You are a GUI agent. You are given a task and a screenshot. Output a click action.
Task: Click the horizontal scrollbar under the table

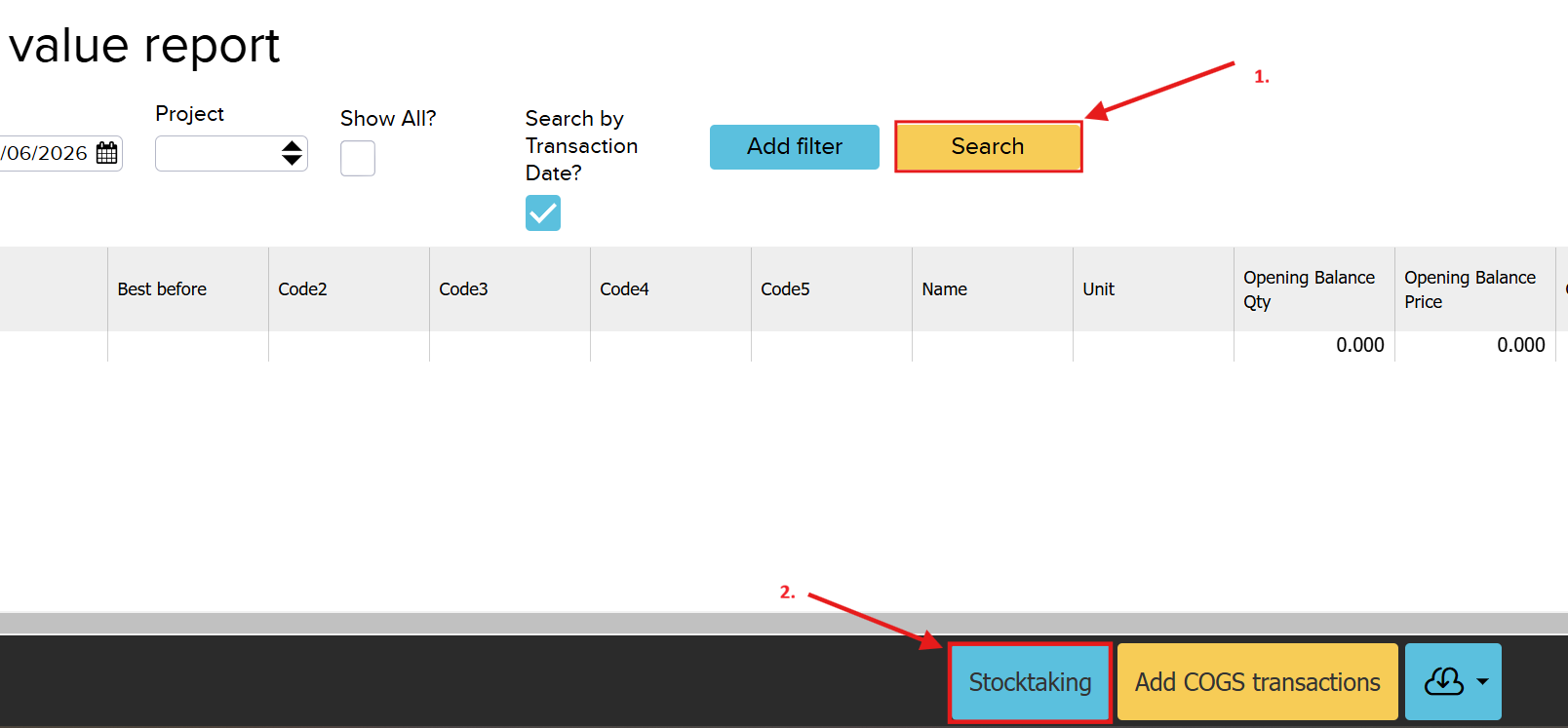point(780,623)
